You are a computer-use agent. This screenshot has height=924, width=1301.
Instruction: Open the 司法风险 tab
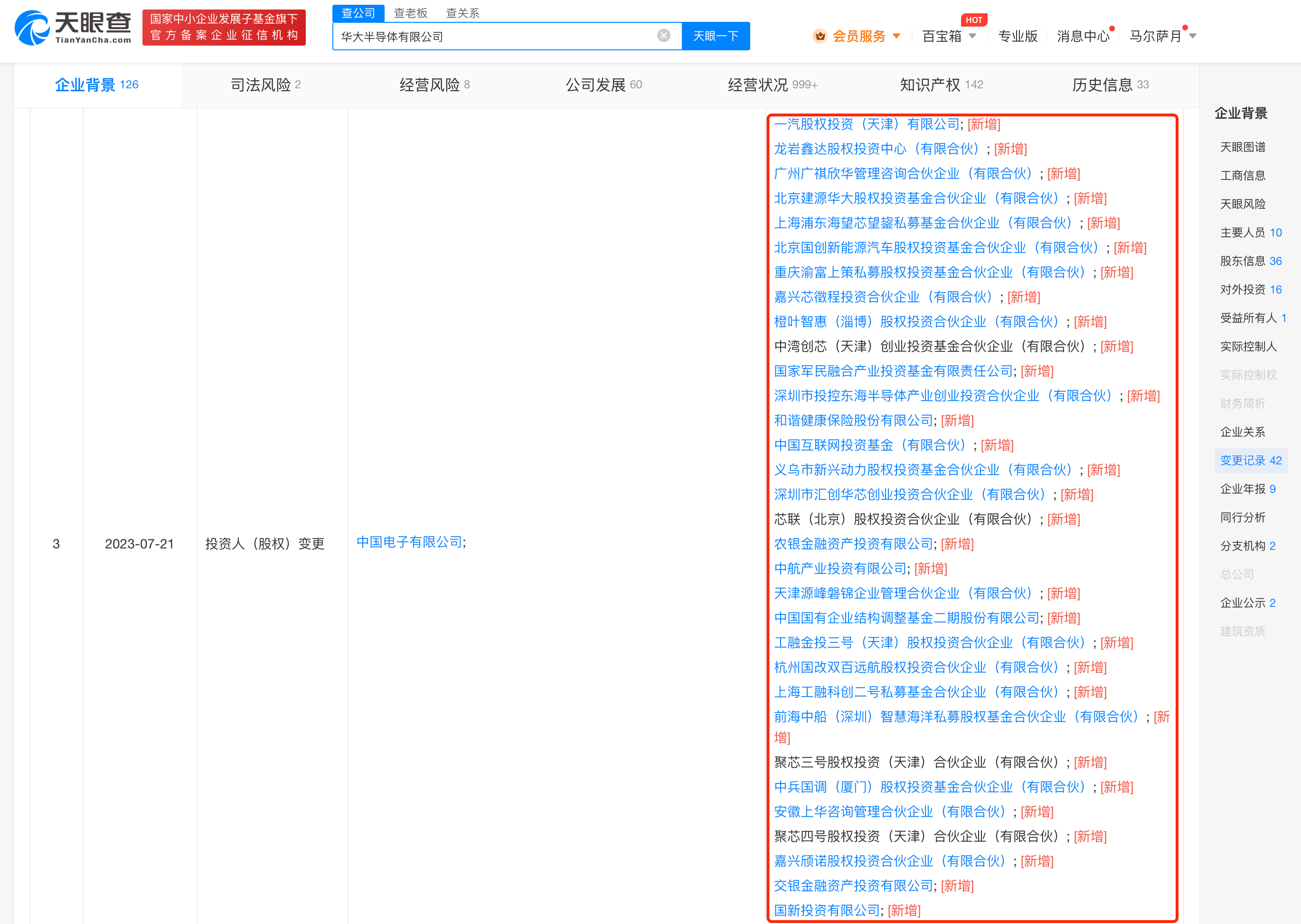pos(265,85)
